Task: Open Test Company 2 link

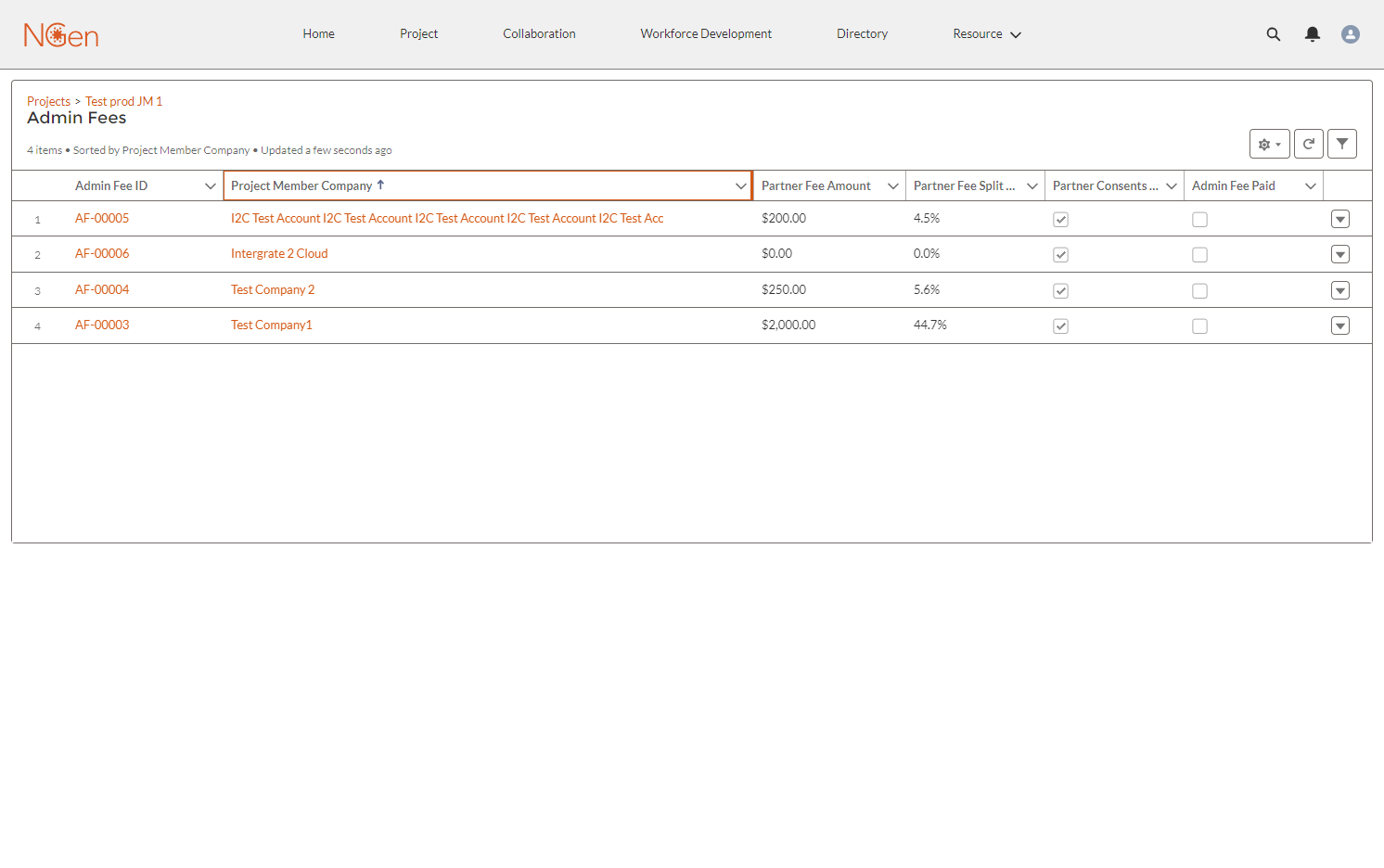Action: tap(273, 290)
